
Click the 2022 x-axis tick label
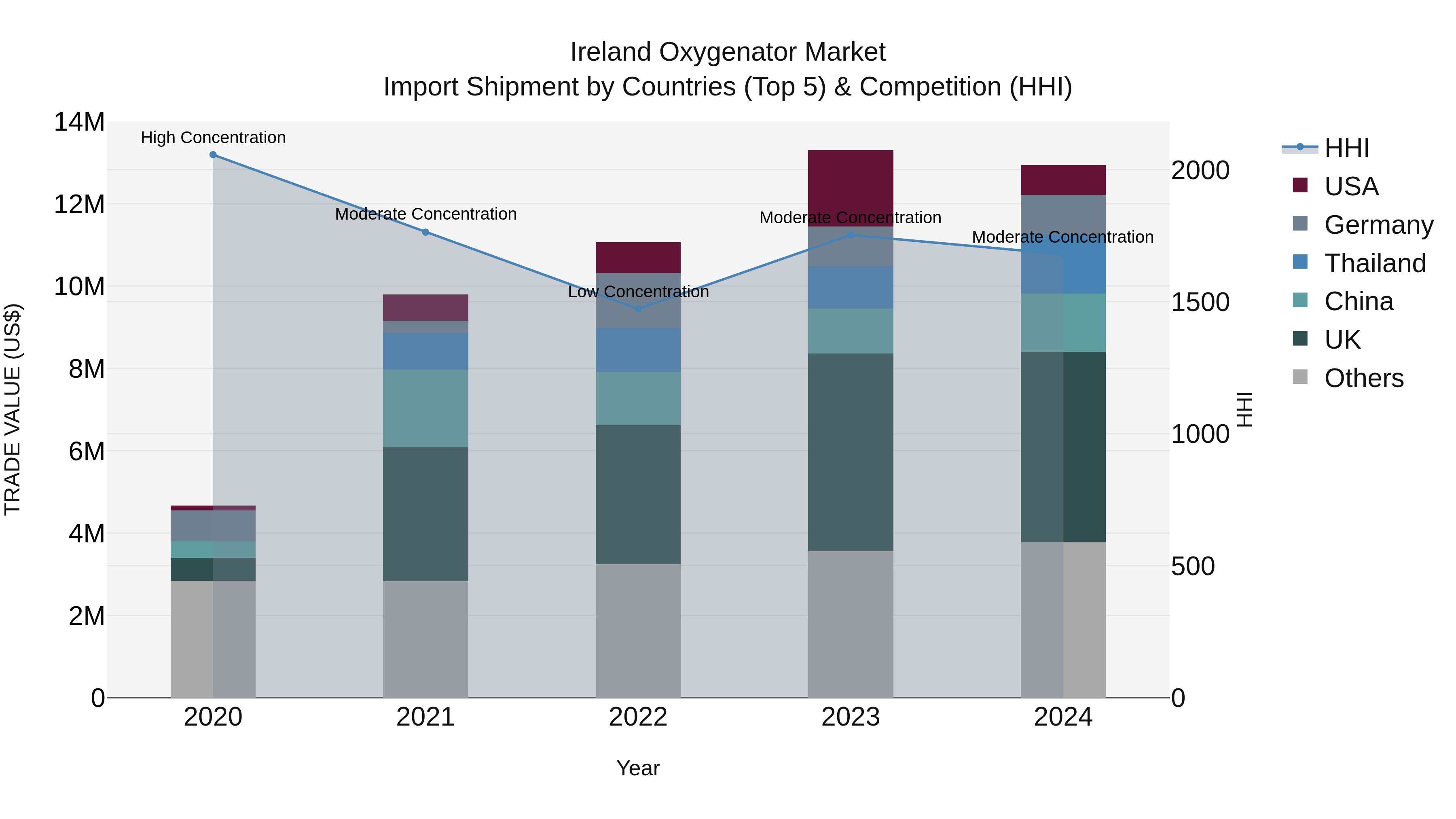point(638,717)
